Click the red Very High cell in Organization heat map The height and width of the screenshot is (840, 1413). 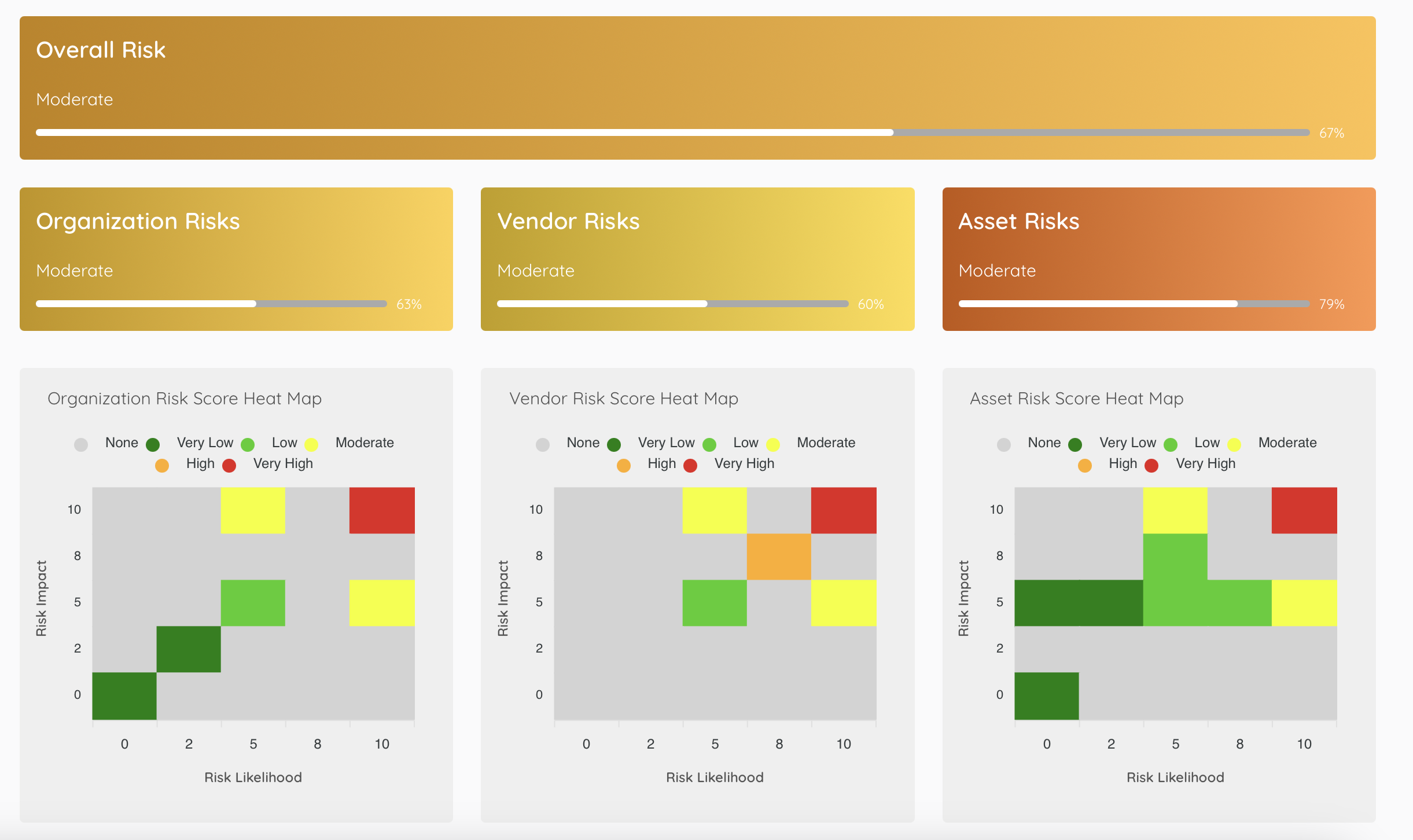pyautogui.click(x=382, y=509)
